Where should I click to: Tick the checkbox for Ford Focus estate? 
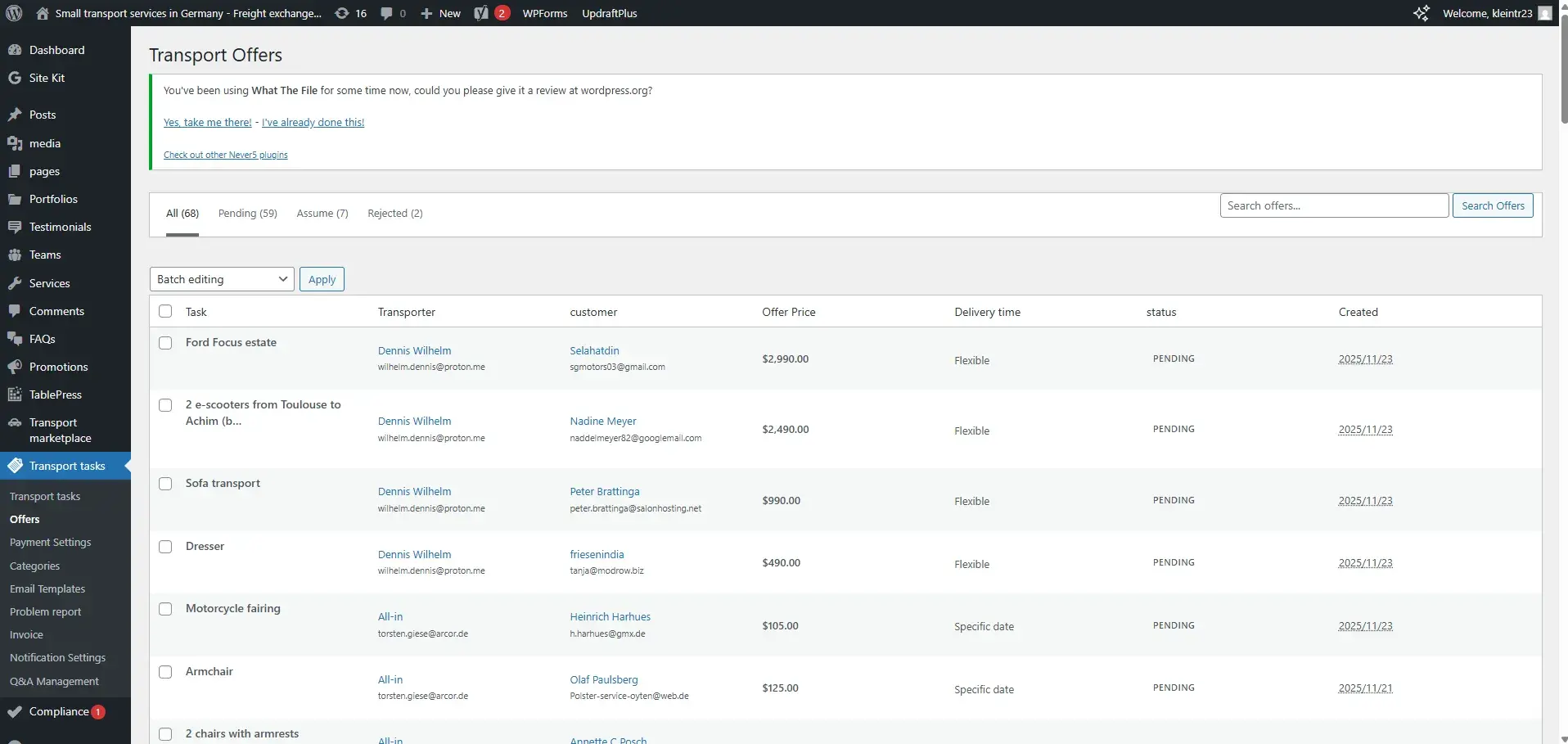pos(165,343)
